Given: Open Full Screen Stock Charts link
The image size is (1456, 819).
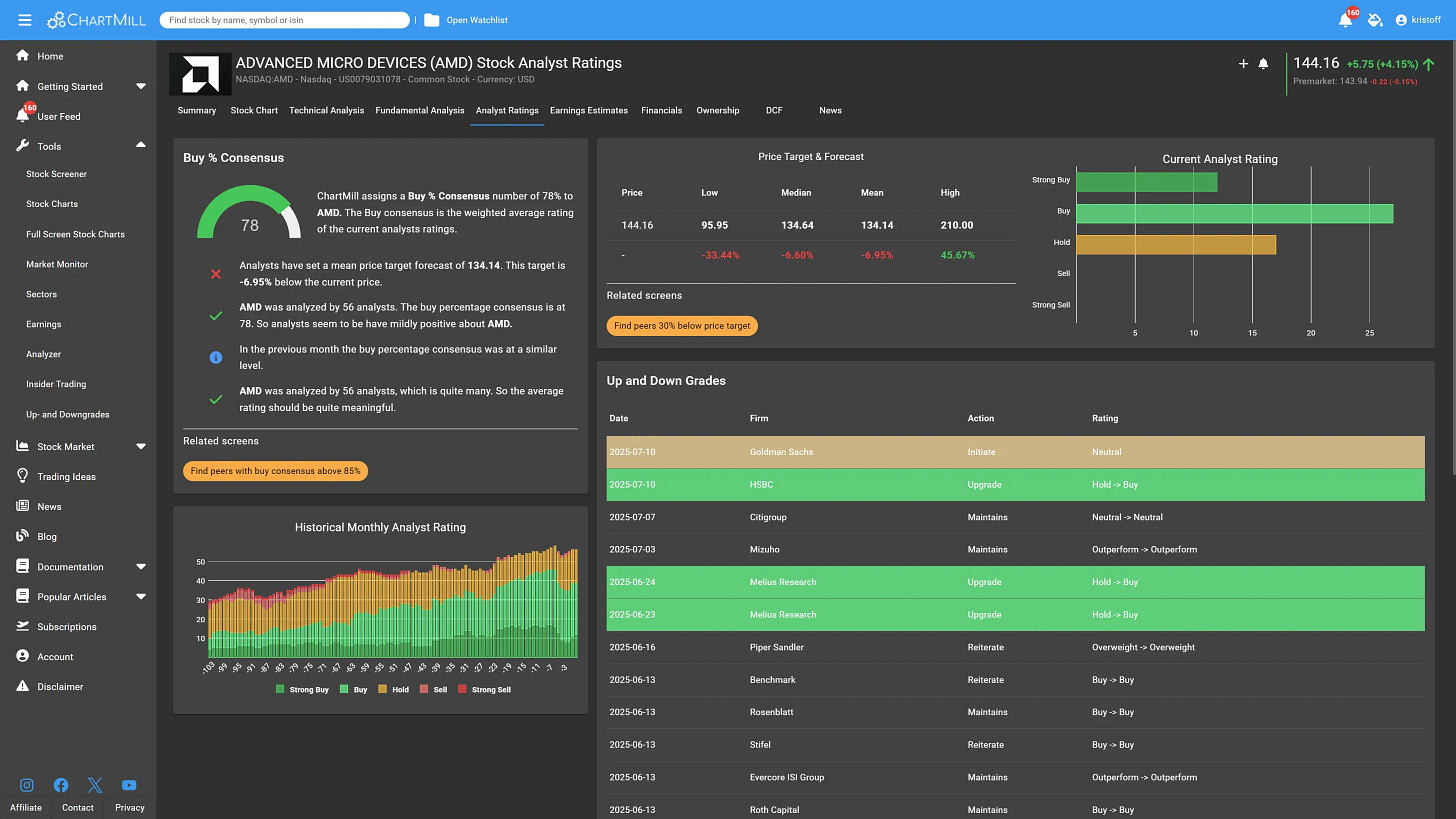Looking at the screenshot, I should (x=76, y=234).
